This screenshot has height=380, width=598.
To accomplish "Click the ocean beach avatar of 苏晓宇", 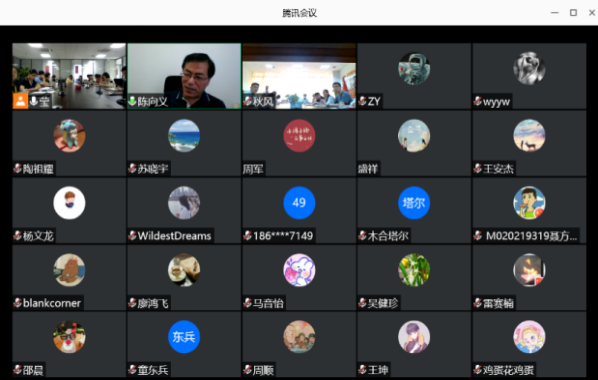I will [184, 135].
